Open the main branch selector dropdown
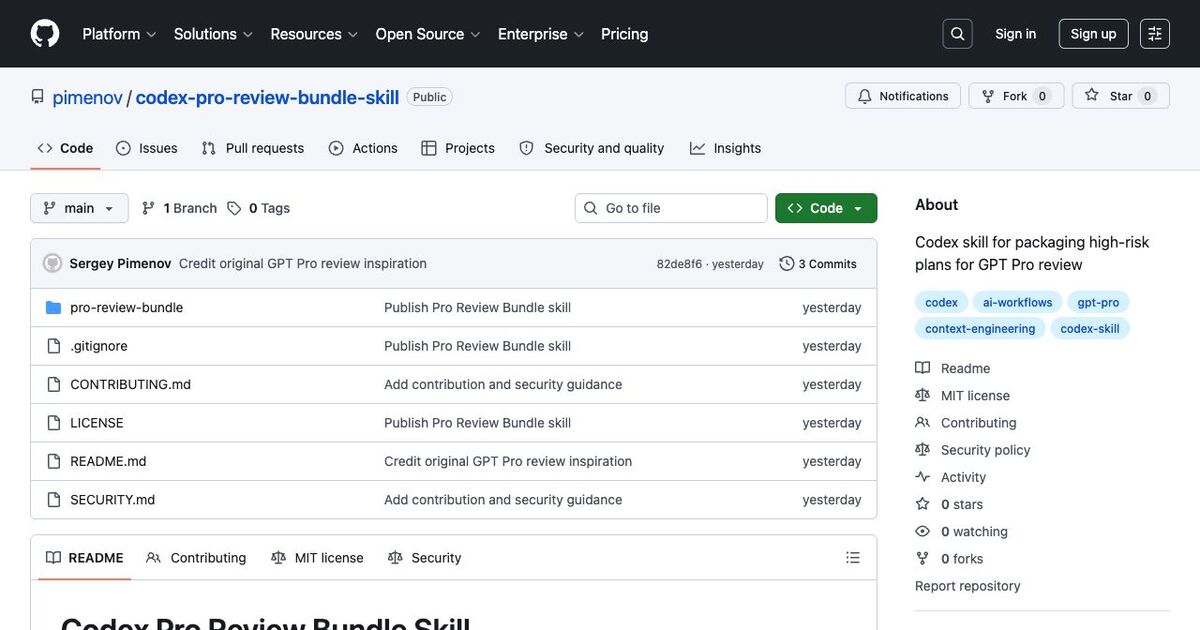1200x630 pixels. (x=80, y=208)
